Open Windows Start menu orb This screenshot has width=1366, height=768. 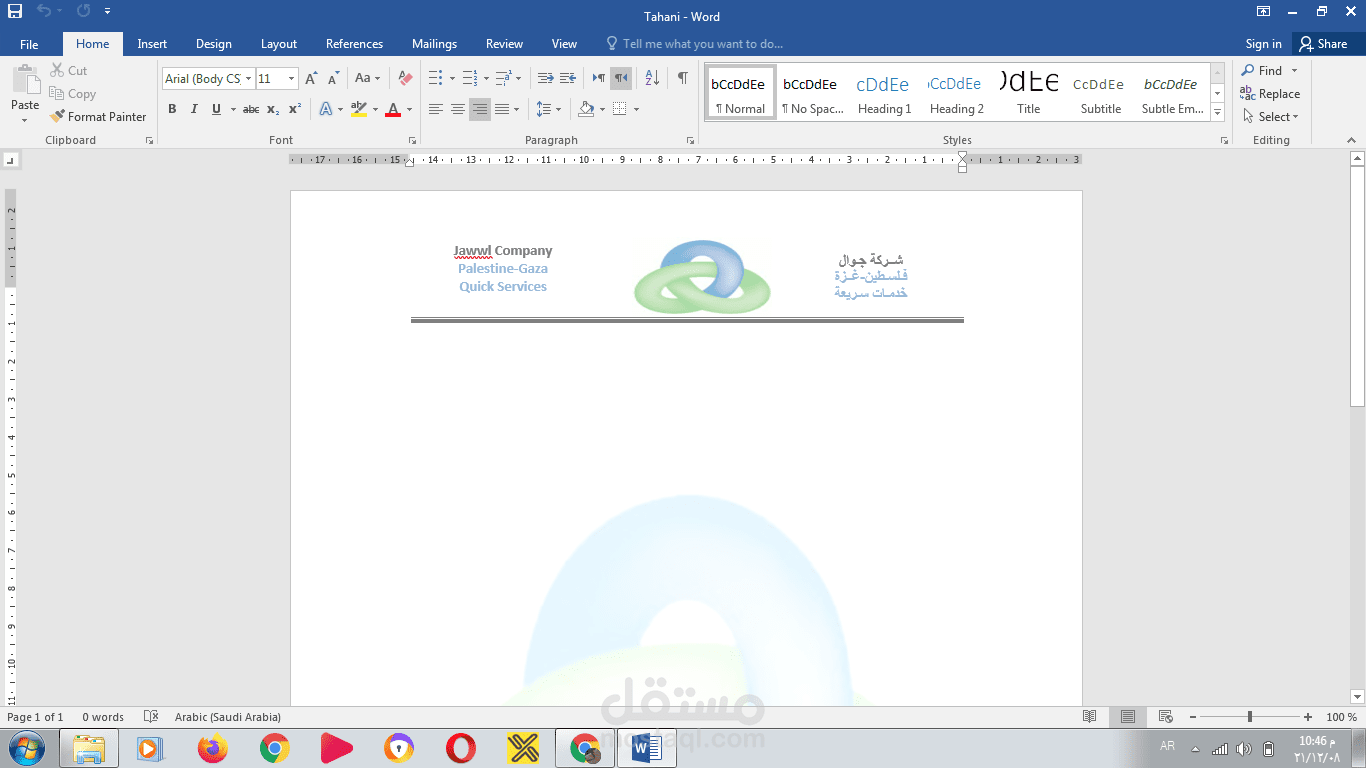tap(26, 748)
